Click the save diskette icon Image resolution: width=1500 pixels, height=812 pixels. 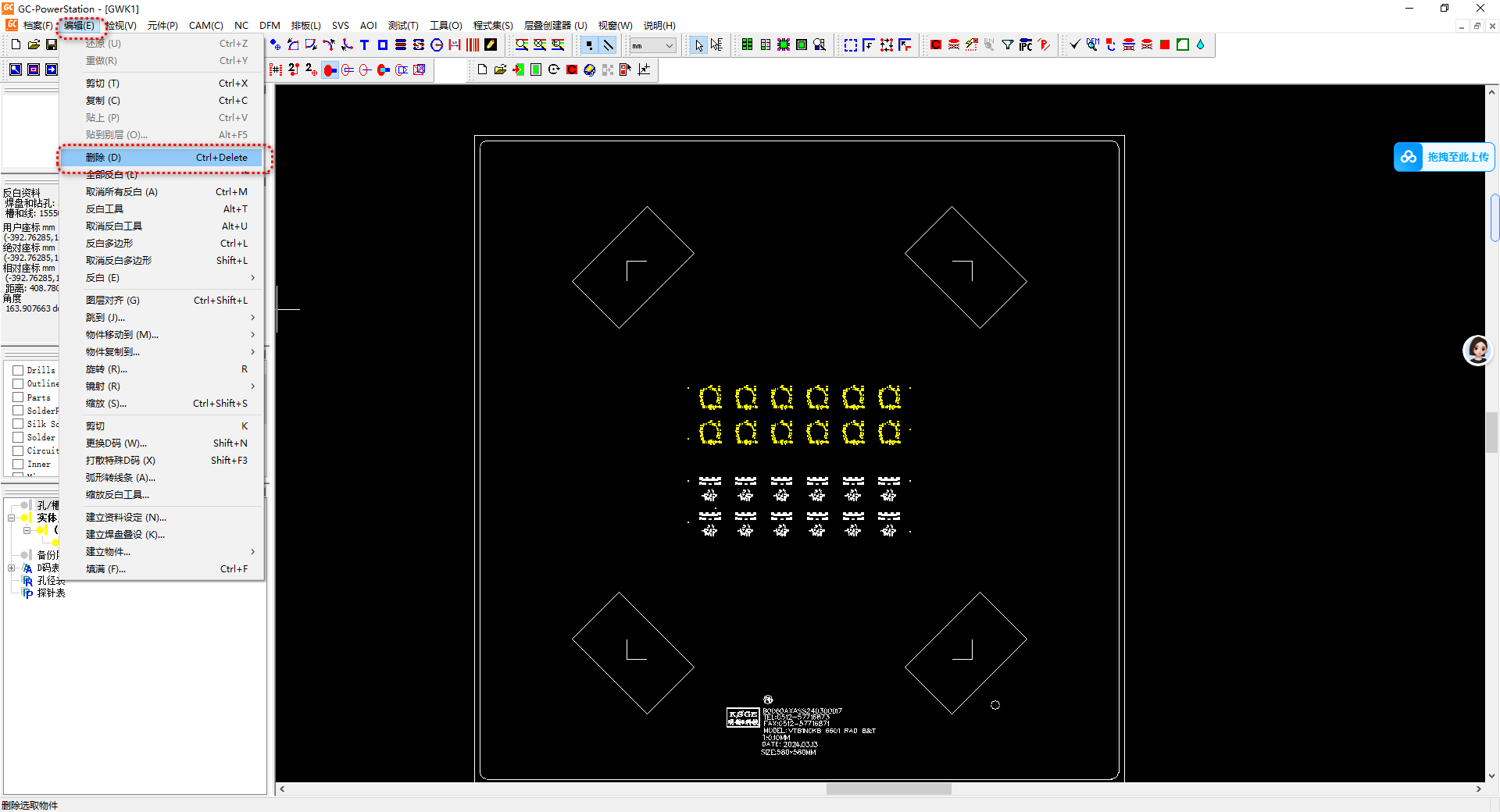(52, 45)
